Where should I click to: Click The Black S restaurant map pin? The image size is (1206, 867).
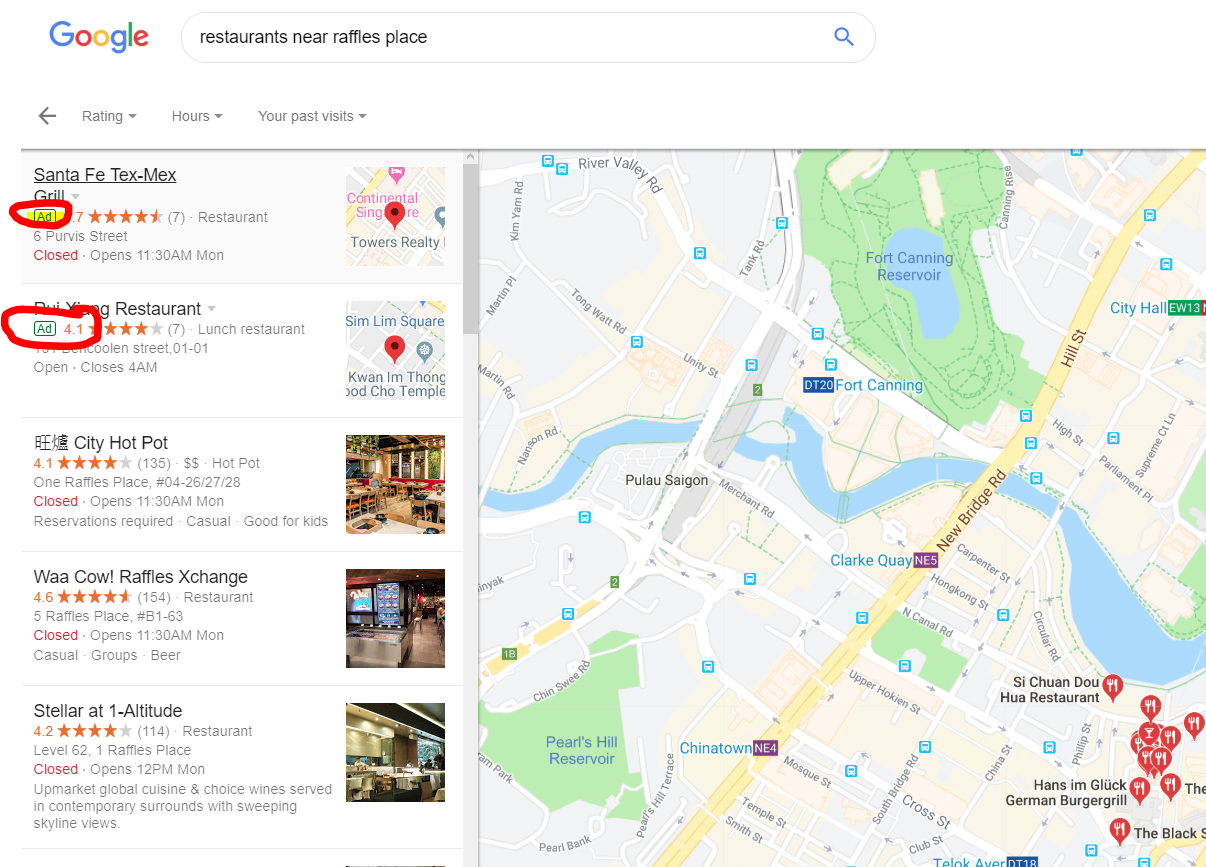pos(1119,830)
